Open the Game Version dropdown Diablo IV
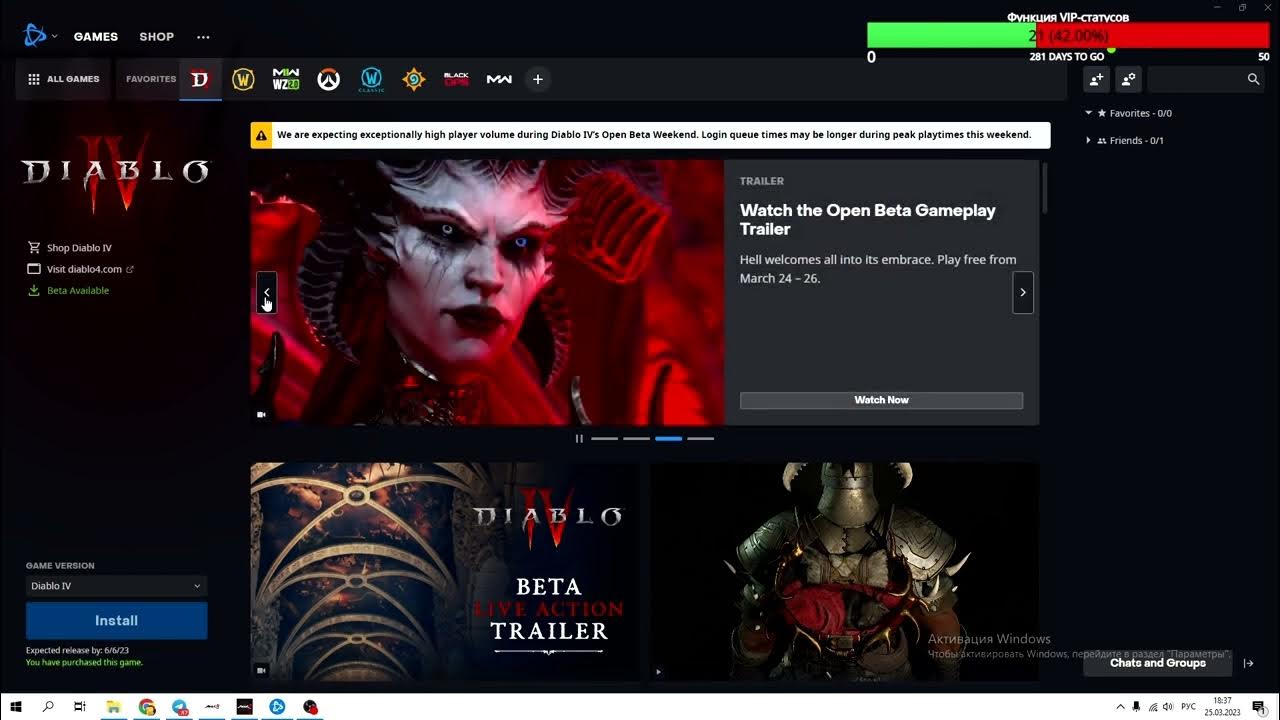Image resolution: width=1280 pixels, height=720 pixels. 116,586
